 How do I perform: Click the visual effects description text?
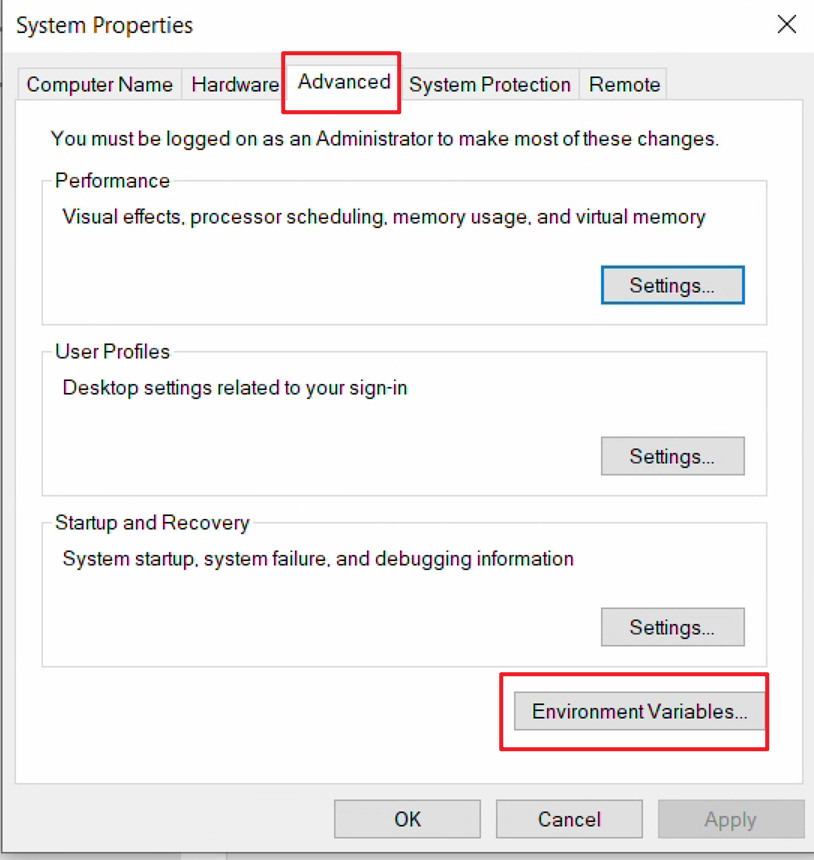(384, 217)
